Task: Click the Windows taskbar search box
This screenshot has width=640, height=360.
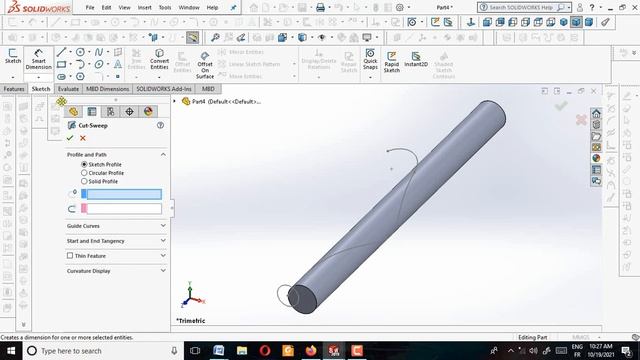Action: (x=103, y=351)
